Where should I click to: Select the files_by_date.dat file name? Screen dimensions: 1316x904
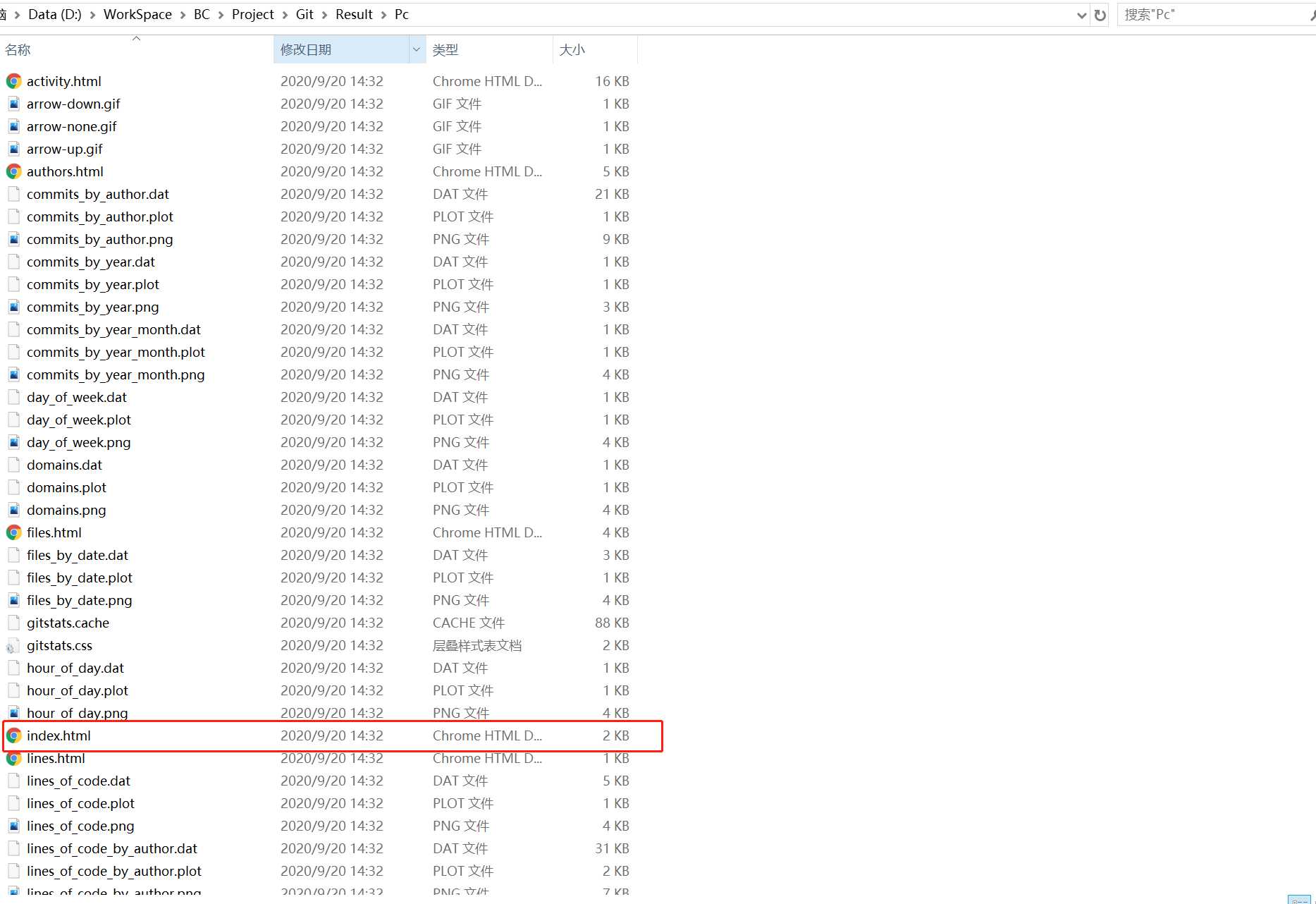click(78, 555)
